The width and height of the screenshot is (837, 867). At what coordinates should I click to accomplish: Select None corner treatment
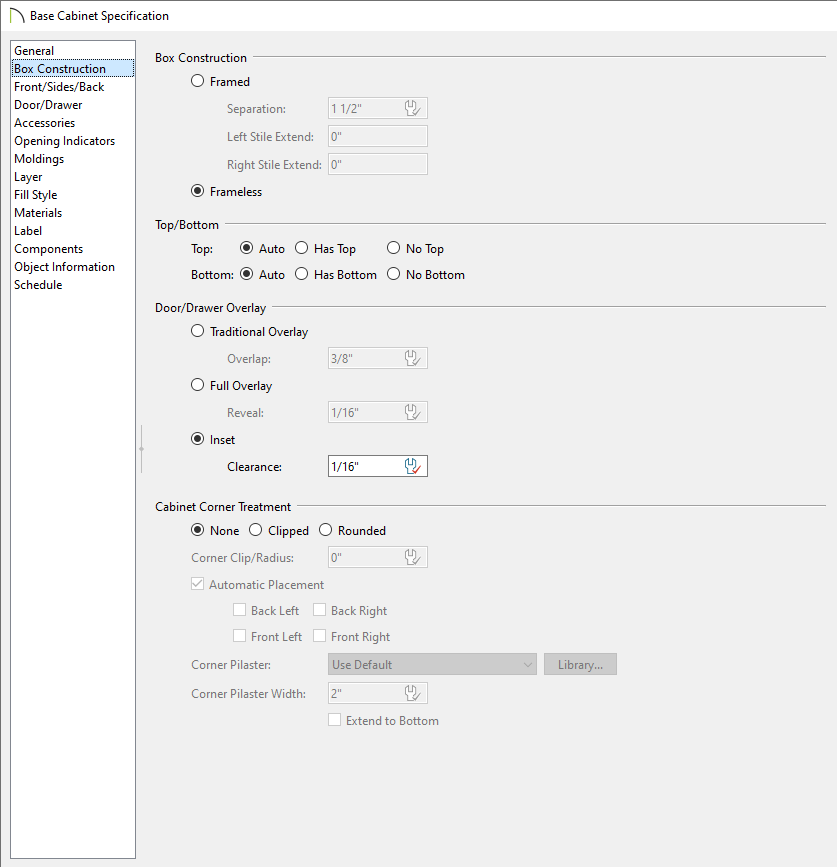click(x=197, y=530)
